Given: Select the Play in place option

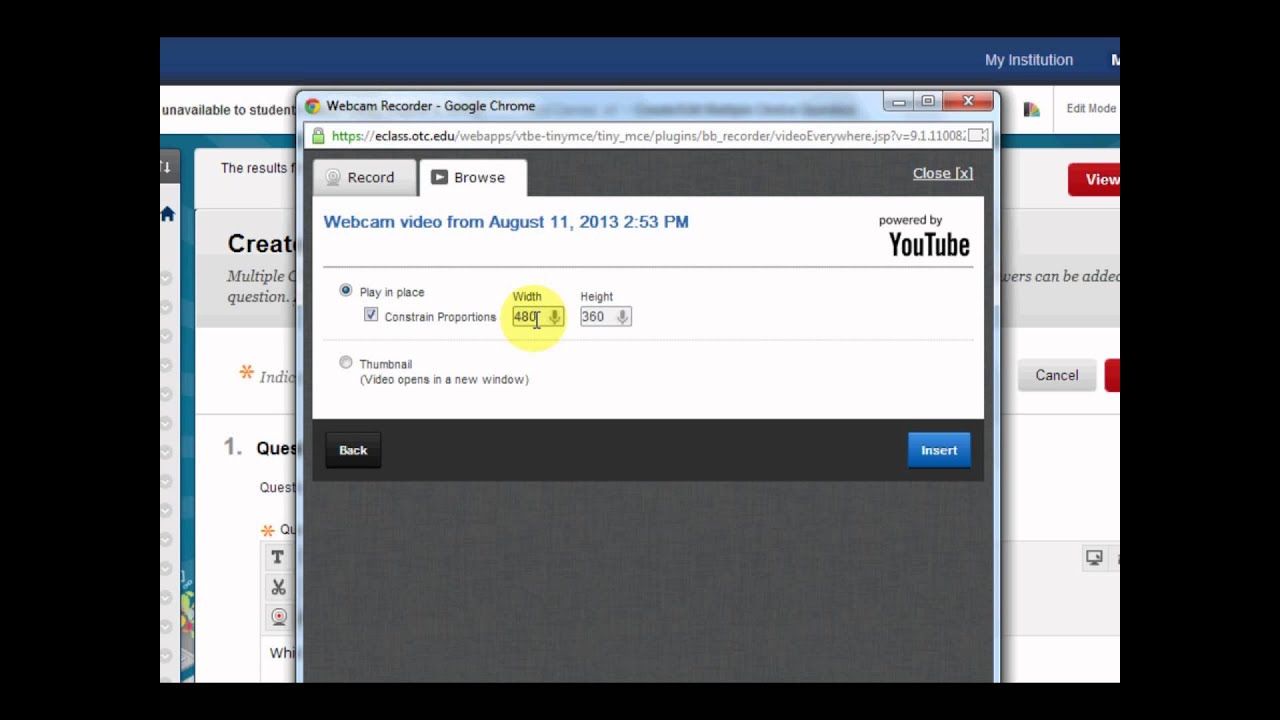Looking at the screenshot, I should click(346, 290).
